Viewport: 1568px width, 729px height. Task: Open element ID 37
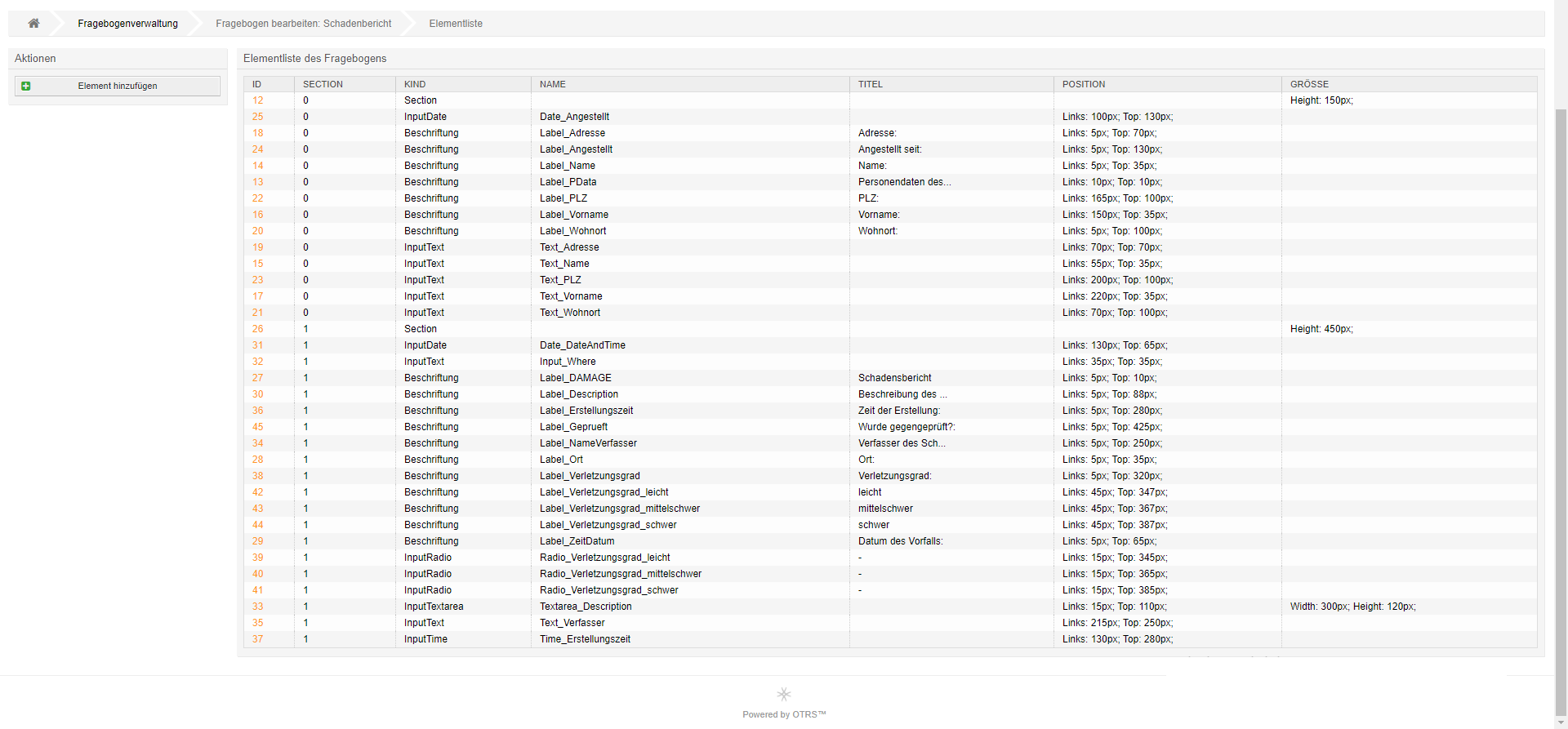(258, 639)
